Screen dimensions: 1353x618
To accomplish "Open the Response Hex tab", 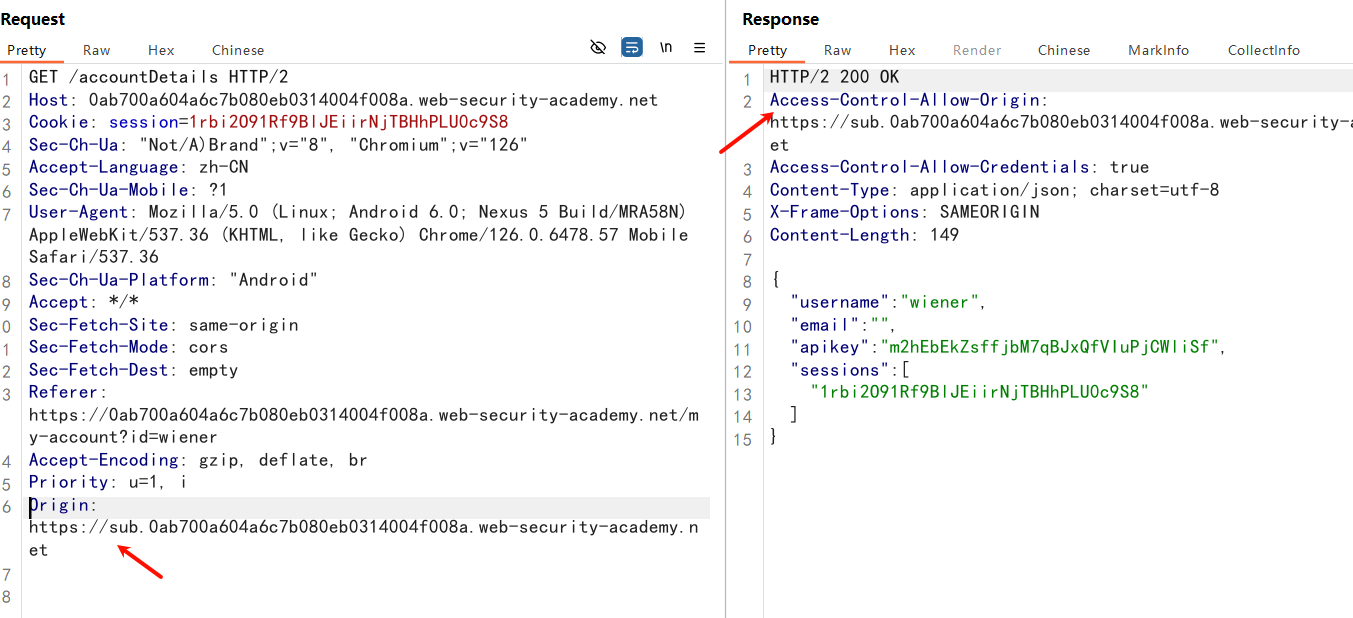I will [902, 50].
